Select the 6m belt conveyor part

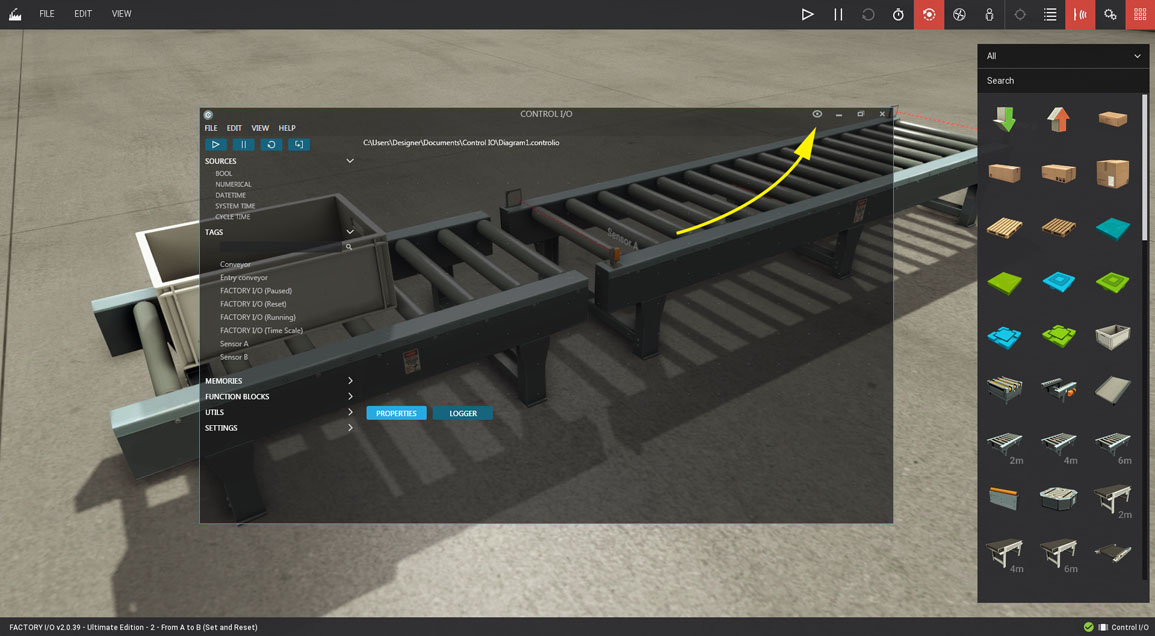(1059, 554)
